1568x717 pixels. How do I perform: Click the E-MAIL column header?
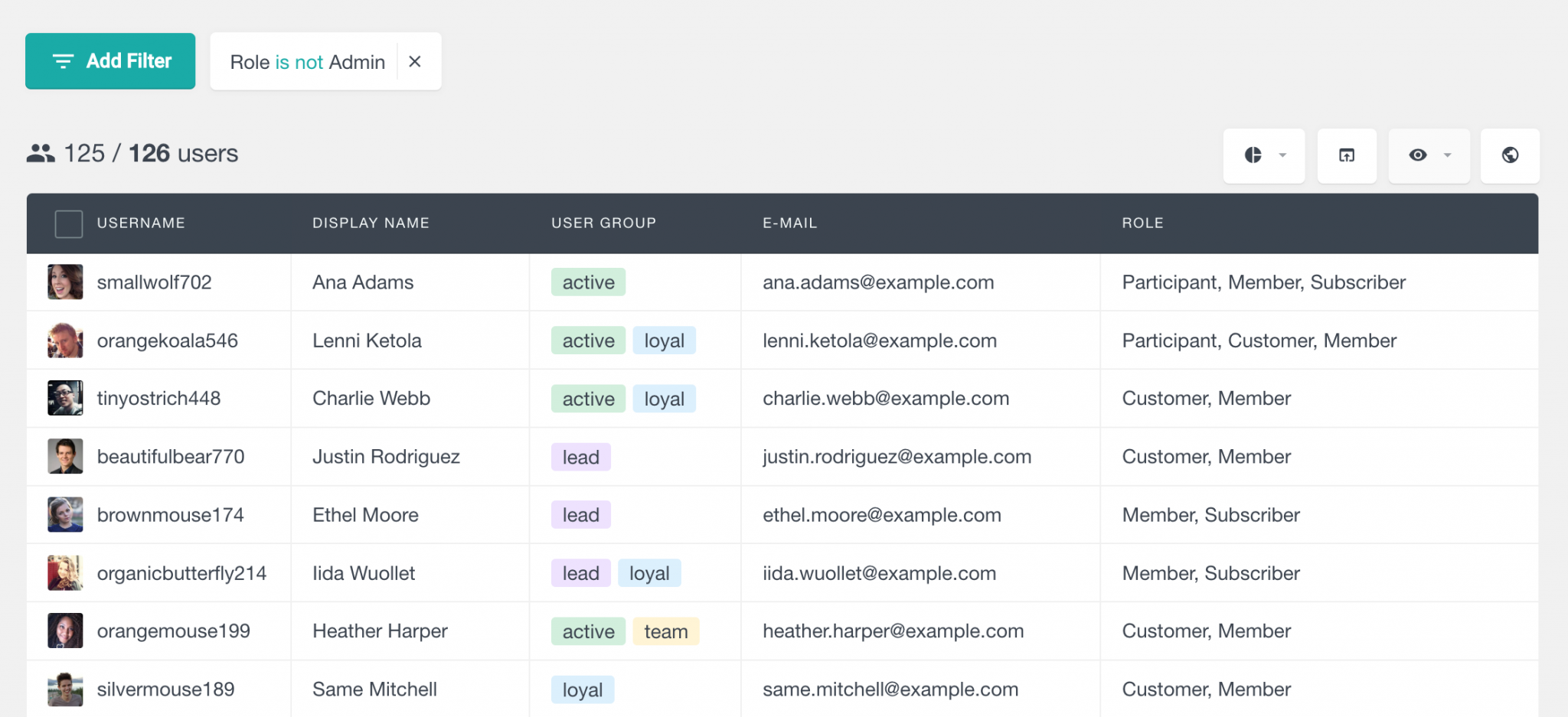click(x=789, y=223)
